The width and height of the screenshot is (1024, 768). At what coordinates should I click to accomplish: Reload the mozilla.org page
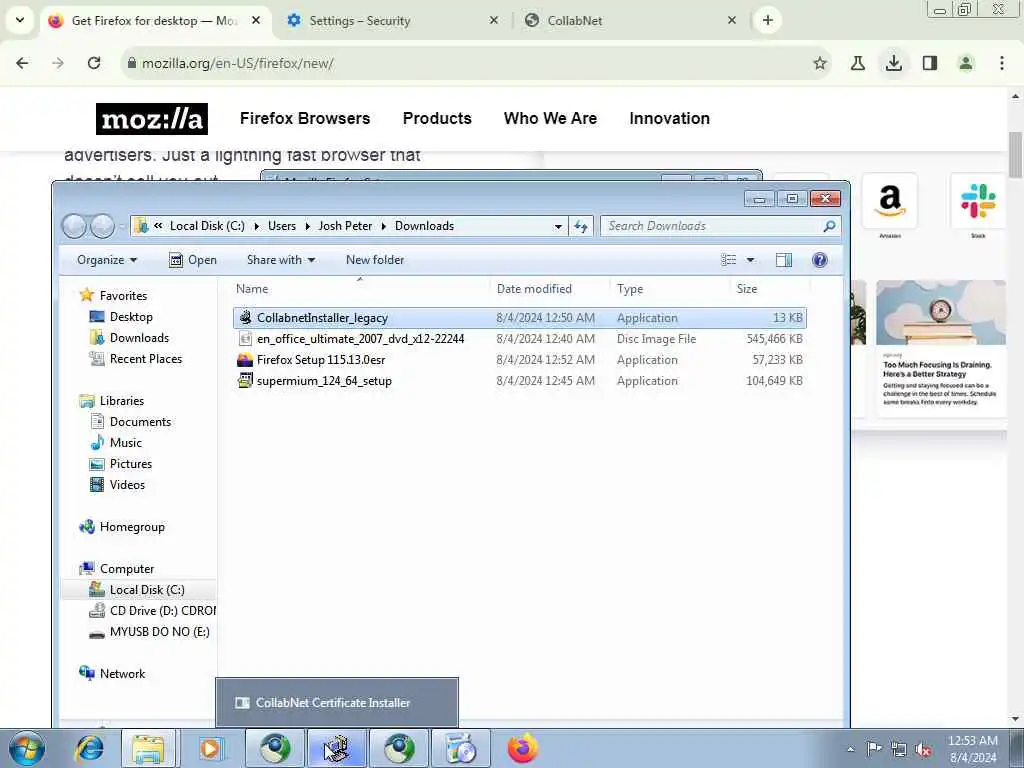tap(94, 63)
